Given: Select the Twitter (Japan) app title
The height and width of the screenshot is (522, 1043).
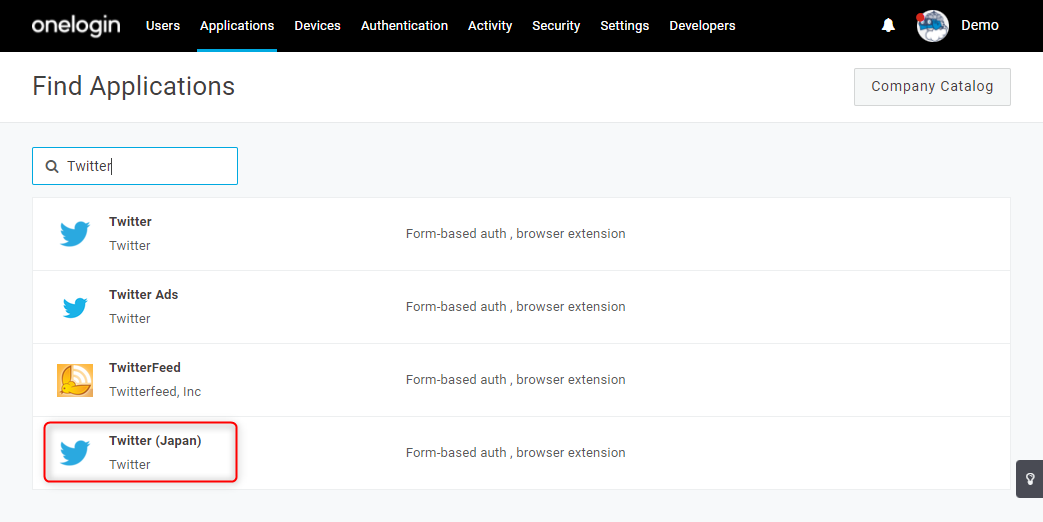Looking at the screenshot, I should point(155,441).
